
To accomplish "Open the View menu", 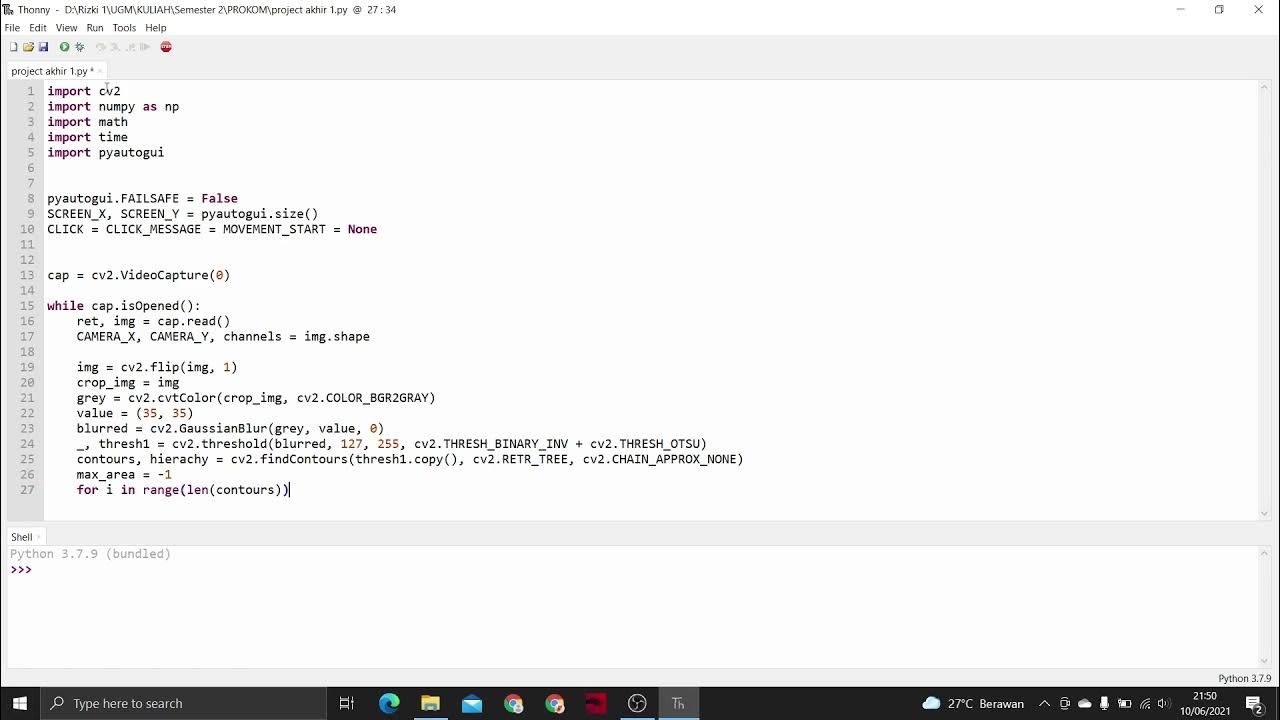I will point(66,28).
